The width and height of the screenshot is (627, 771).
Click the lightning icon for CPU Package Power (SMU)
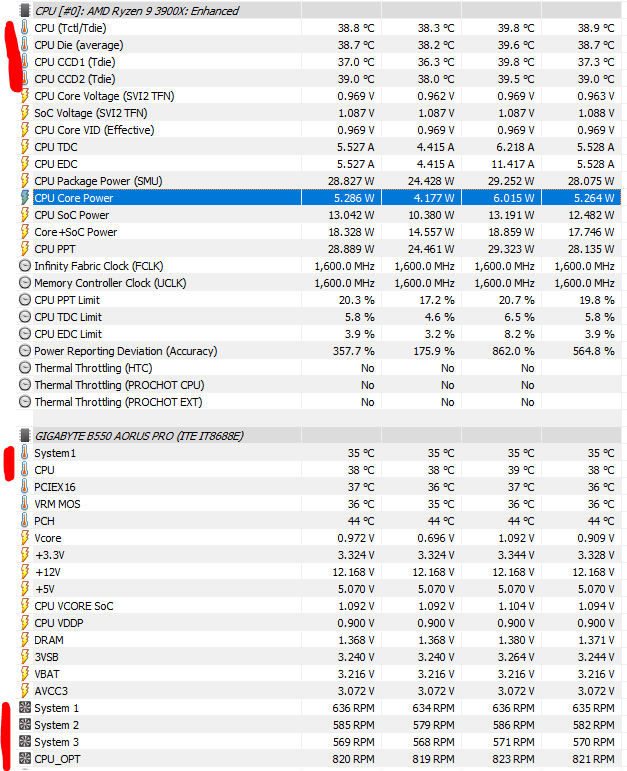25,180
